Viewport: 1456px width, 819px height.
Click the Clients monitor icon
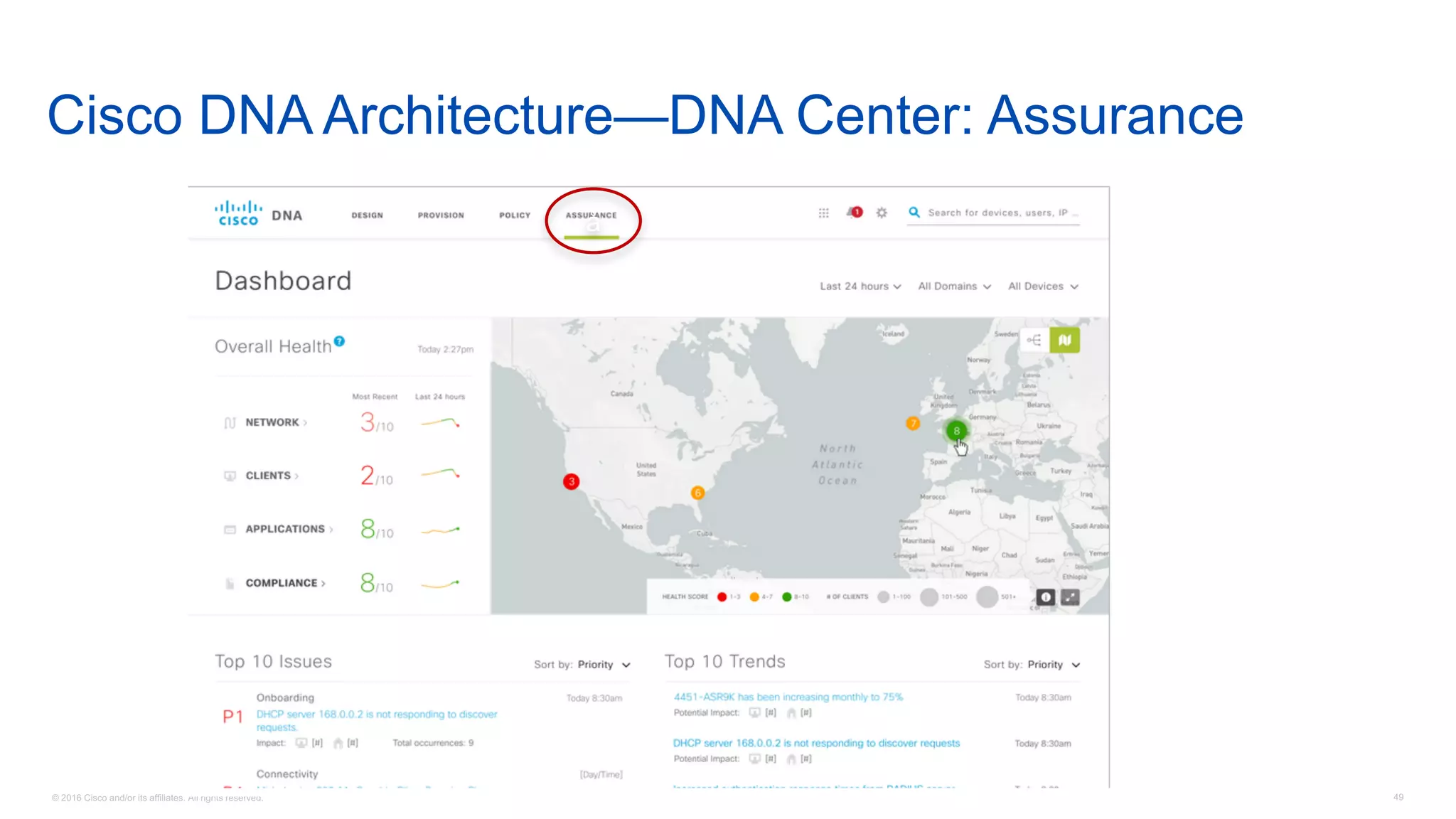coord(230,476)
